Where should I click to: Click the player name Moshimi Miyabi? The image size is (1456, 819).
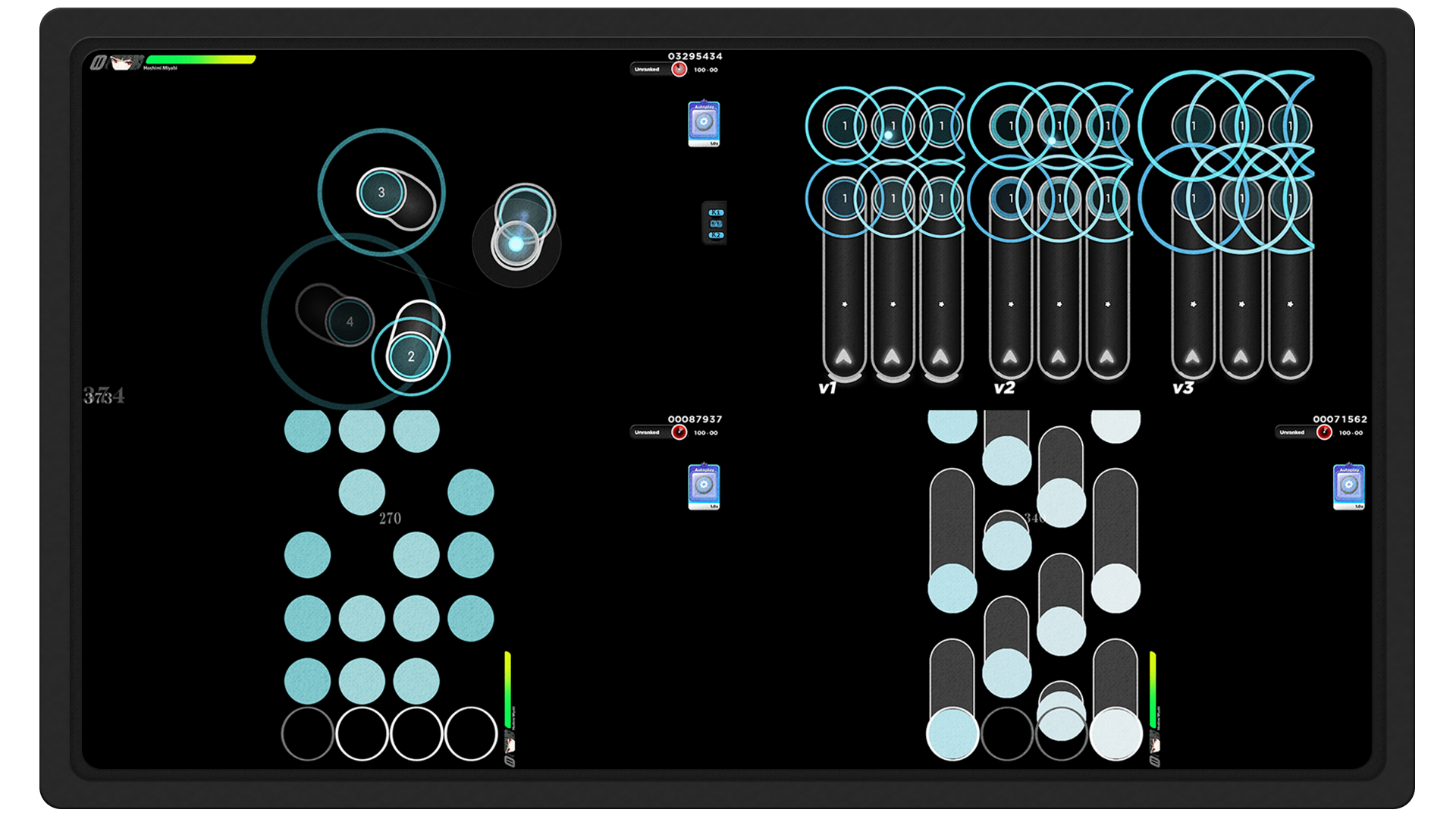[160, 68]
